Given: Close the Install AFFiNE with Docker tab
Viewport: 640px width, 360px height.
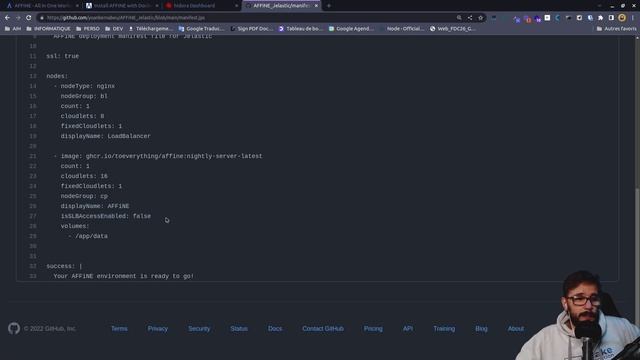Looking at the screenshot, I should point(157,6).
